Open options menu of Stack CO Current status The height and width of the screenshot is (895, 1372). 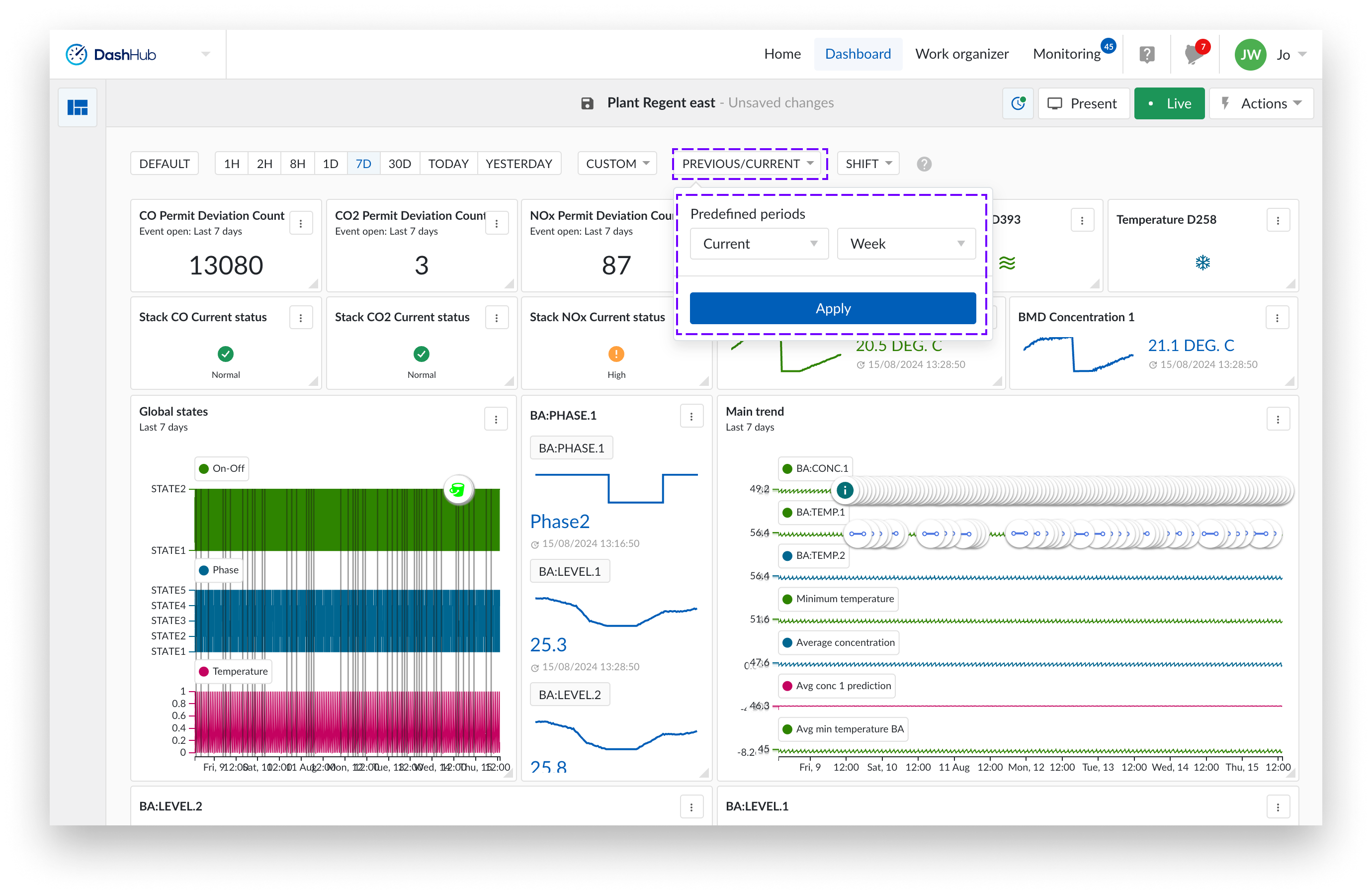[x=301, y=318]
